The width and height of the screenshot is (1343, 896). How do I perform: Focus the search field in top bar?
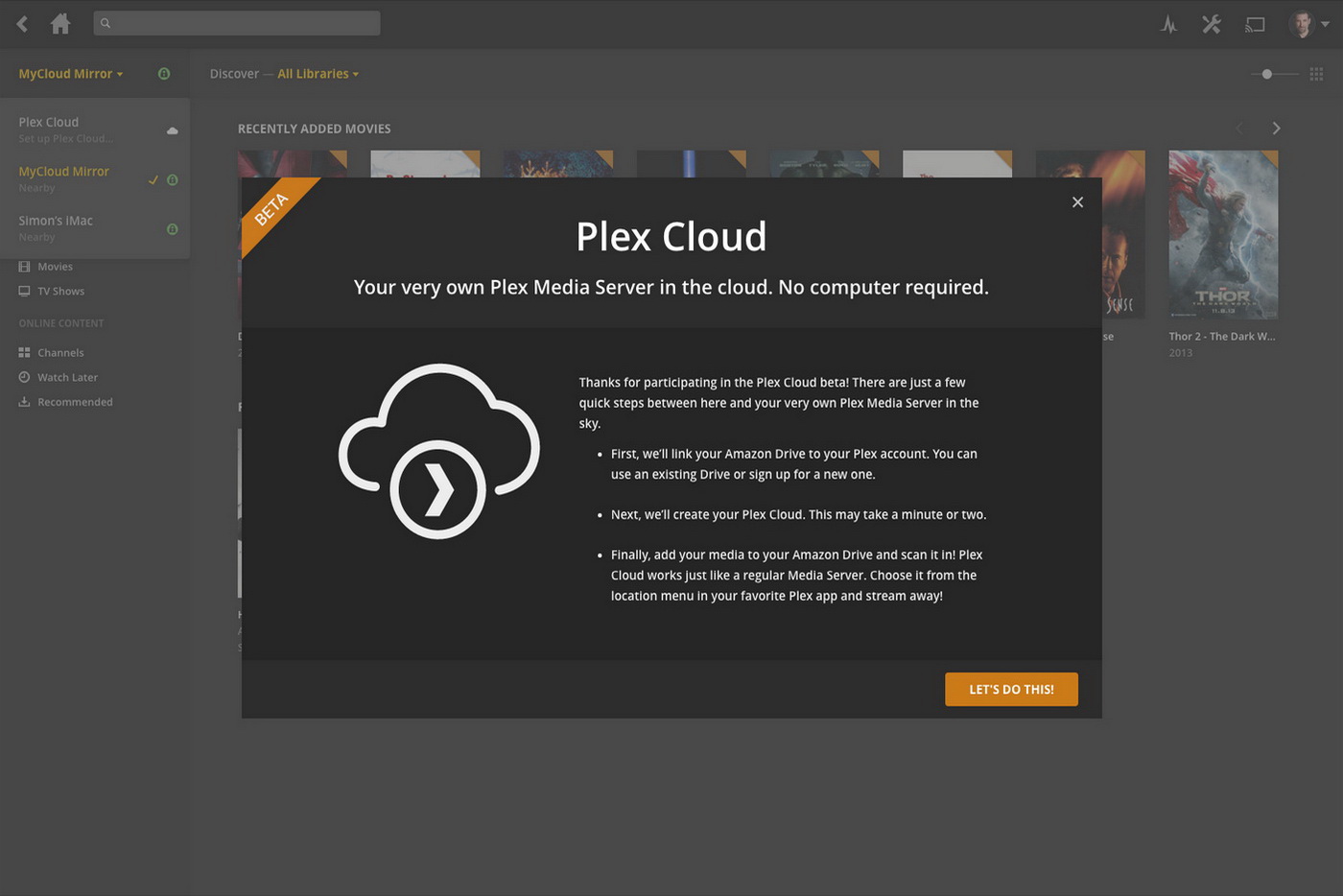[237, 23]
